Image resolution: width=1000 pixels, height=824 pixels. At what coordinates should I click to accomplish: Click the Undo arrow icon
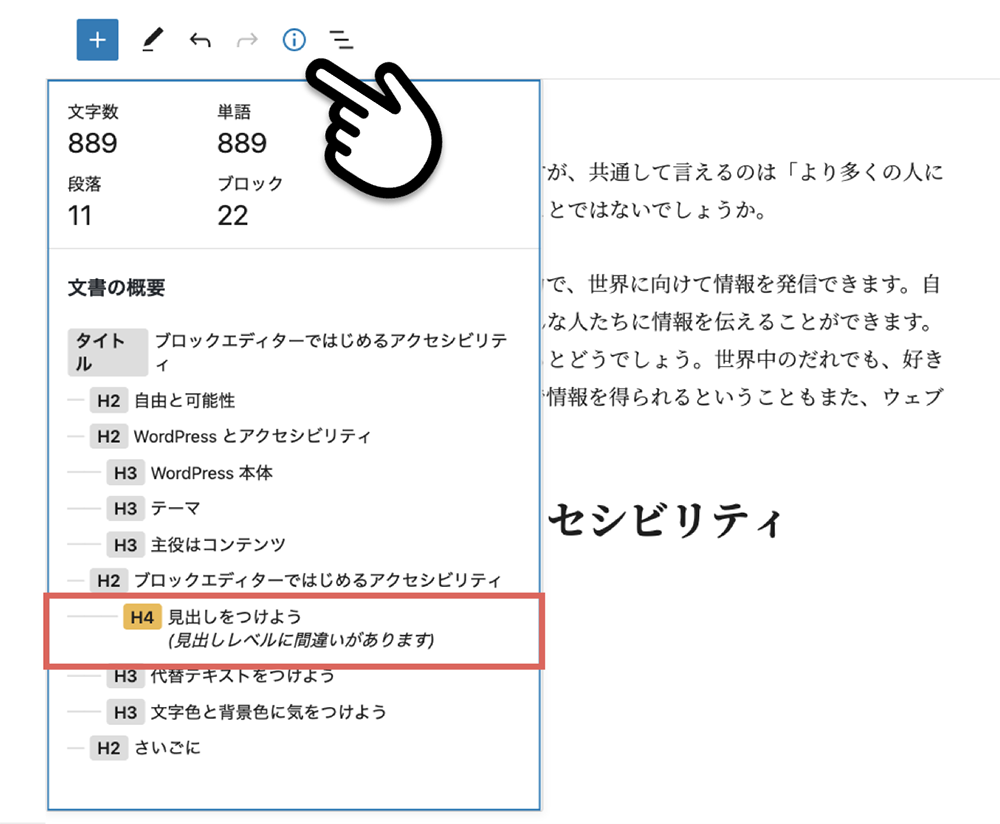click(200, 40)
